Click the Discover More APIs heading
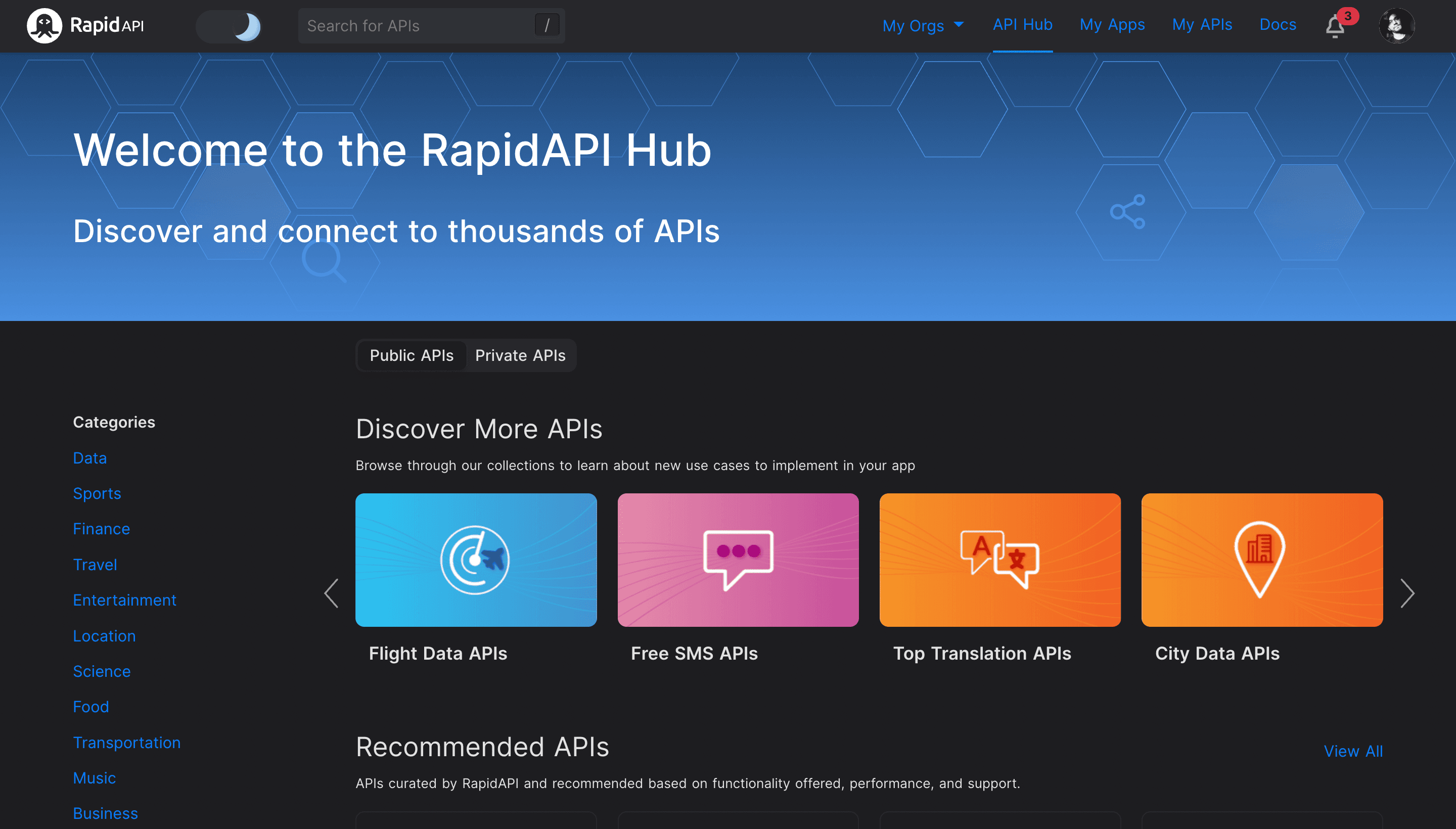Screen dimensions: 1456x829 pos(479,429)
